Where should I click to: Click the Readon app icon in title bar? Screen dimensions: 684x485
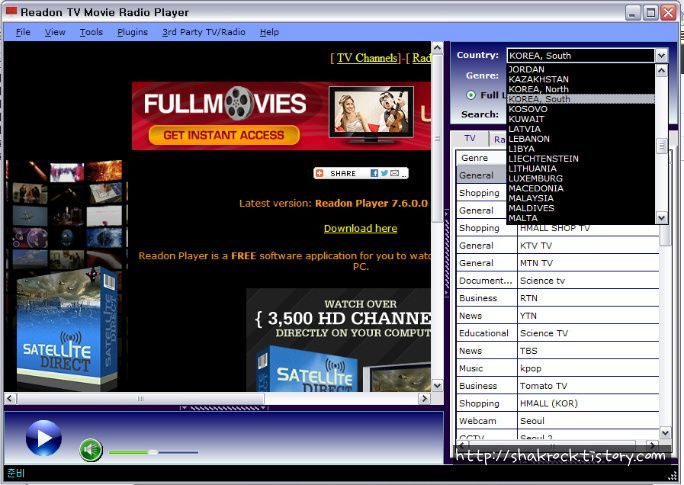point(11,10)
